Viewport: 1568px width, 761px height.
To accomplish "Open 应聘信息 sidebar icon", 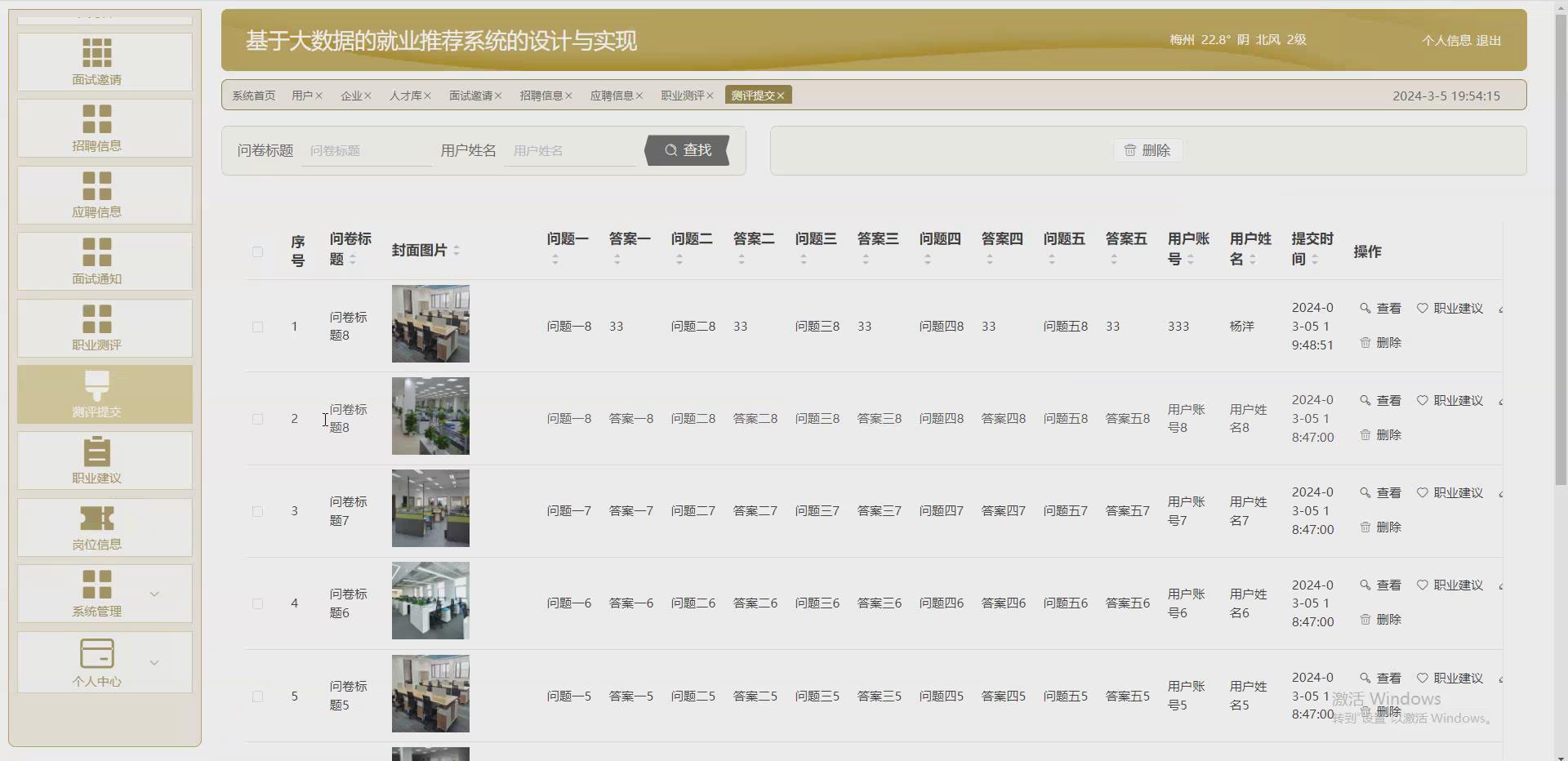I will pos(96,185).
